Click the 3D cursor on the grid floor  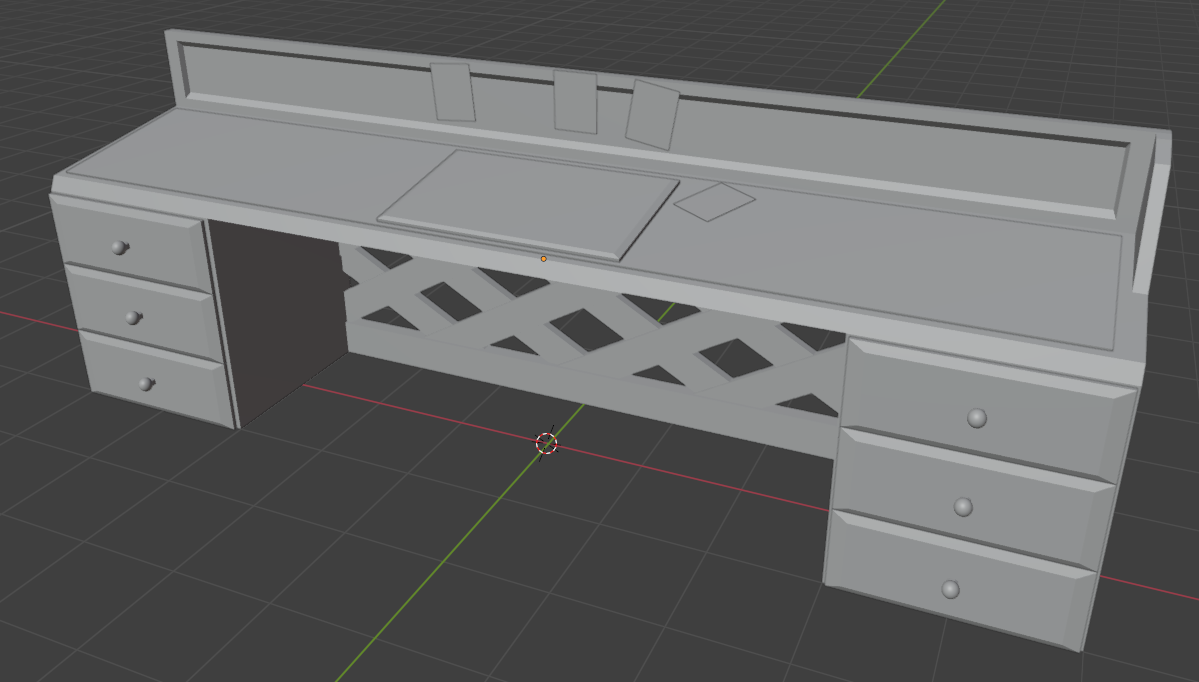point(546,443)
